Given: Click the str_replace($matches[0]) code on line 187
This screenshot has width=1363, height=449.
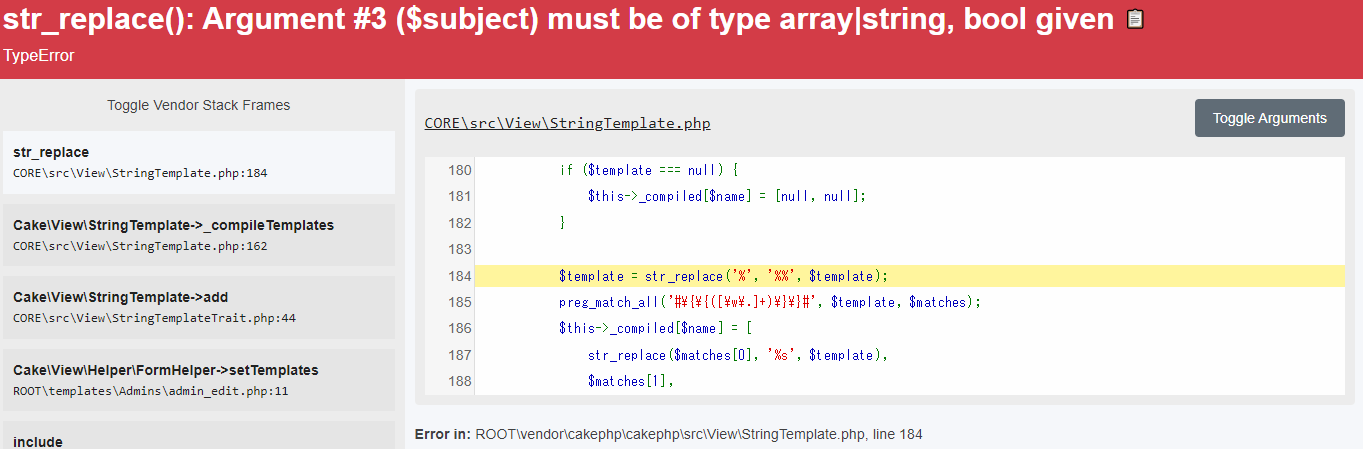Looking at the screenshot, I should (737, 355).
